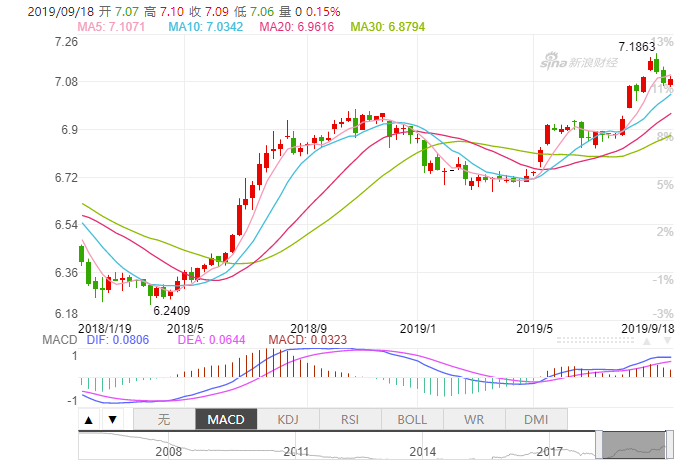This screenshot has height=466, width=699.
Task: Jump to 2008 on the overview timeline
Action: pyautogui.click(x=169, y=452)
